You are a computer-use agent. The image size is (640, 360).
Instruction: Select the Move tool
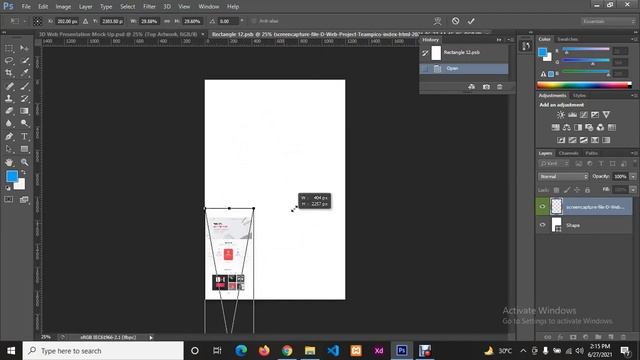(24, 48)
